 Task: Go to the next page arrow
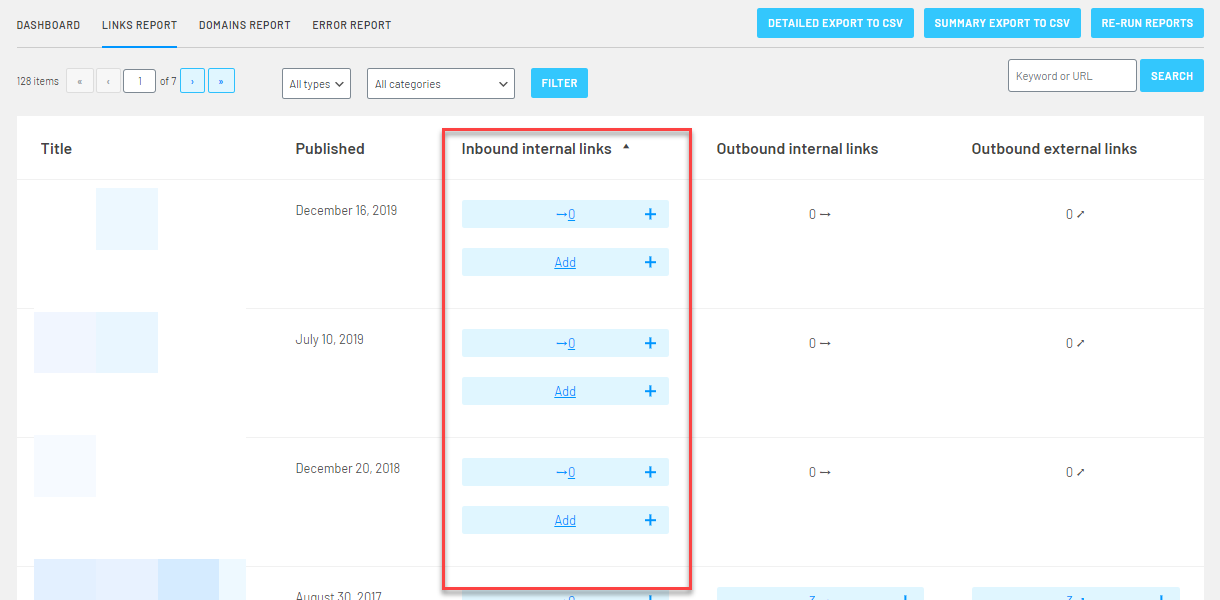coord(193,81)
